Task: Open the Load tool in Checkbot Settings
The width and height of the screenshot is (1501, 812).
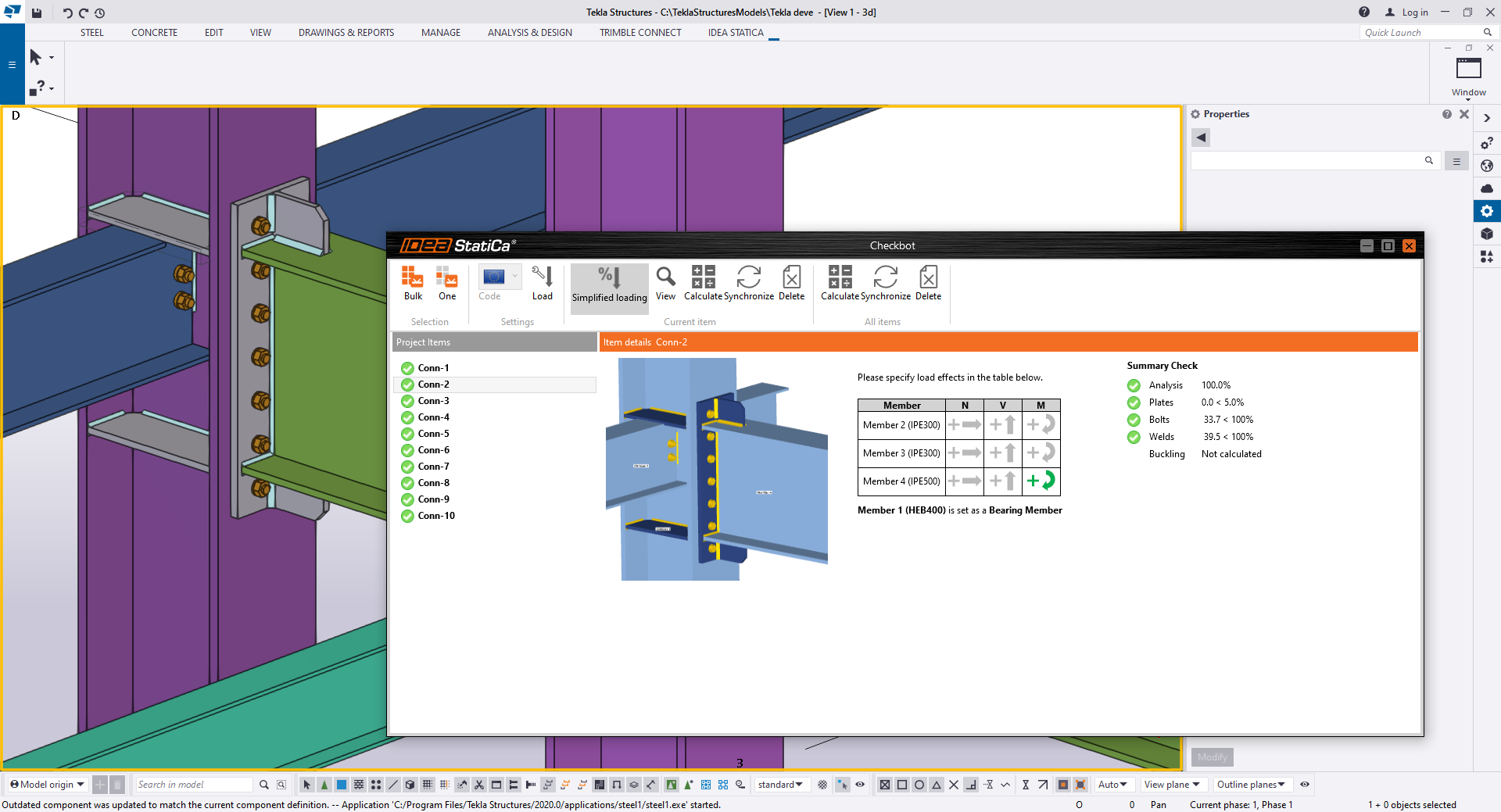Action: point(543,283)
